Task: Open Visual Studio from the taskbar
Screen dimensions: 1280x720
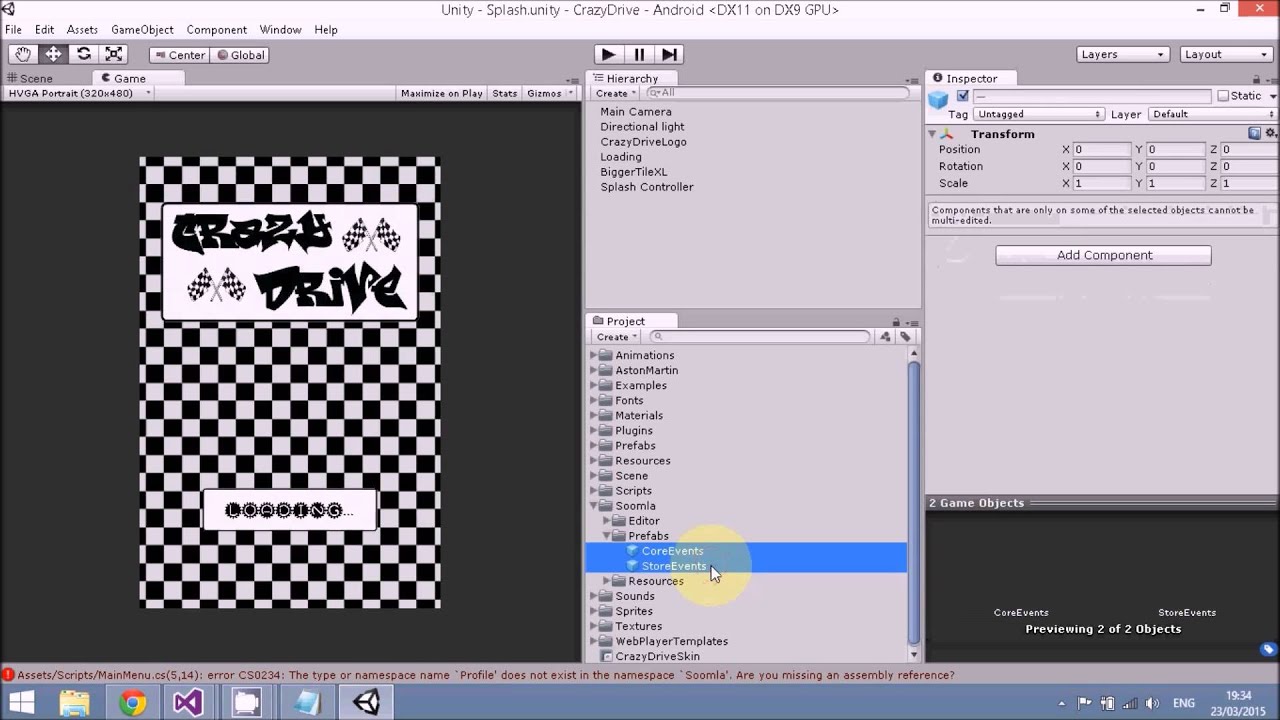Action: click(x=189, y=703)
